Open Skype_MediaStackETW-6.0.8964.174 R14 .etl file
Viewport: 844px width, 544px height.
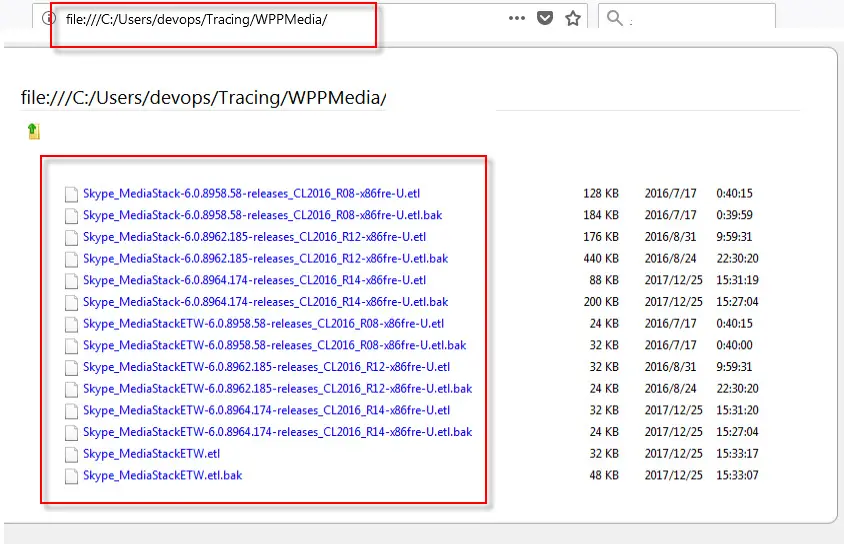[x=266, y=410]
